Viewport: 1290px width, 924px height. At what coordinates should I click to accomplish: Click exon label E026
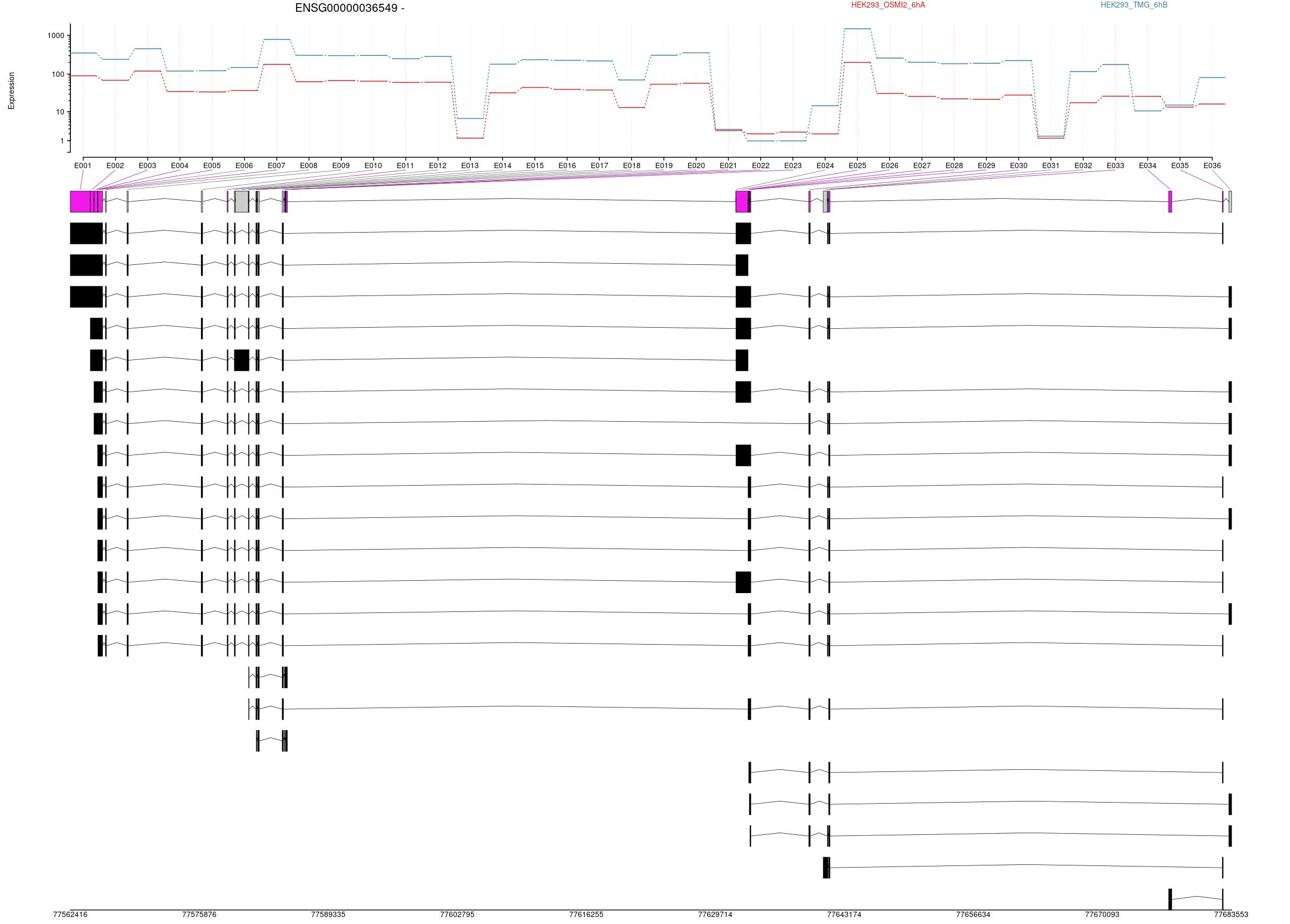[890, 166]
